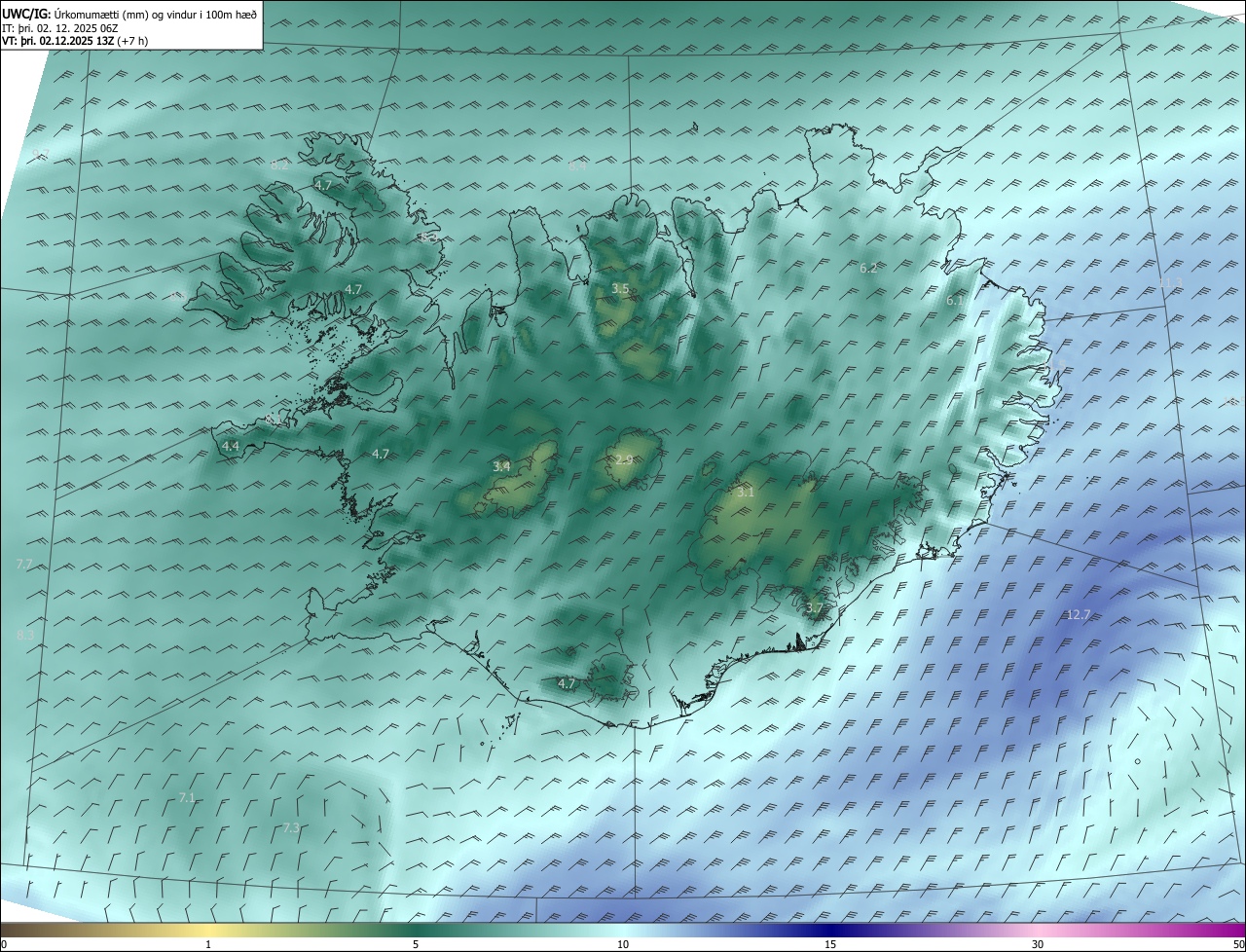Click the "7.7" value label
1246x952 pixels.
(25, 564)
